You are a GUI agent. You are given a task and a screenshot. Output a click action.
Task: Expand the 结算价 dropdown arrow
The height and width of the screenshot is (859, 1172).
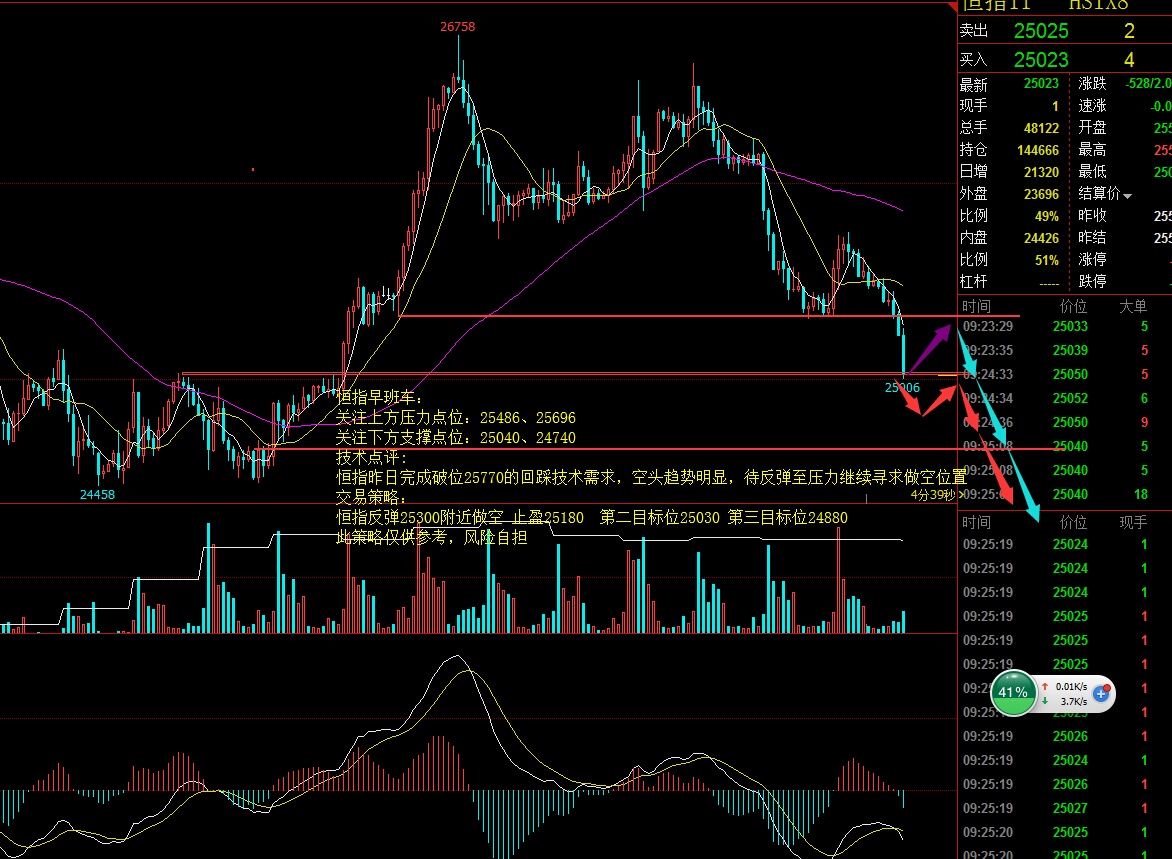1127,196
